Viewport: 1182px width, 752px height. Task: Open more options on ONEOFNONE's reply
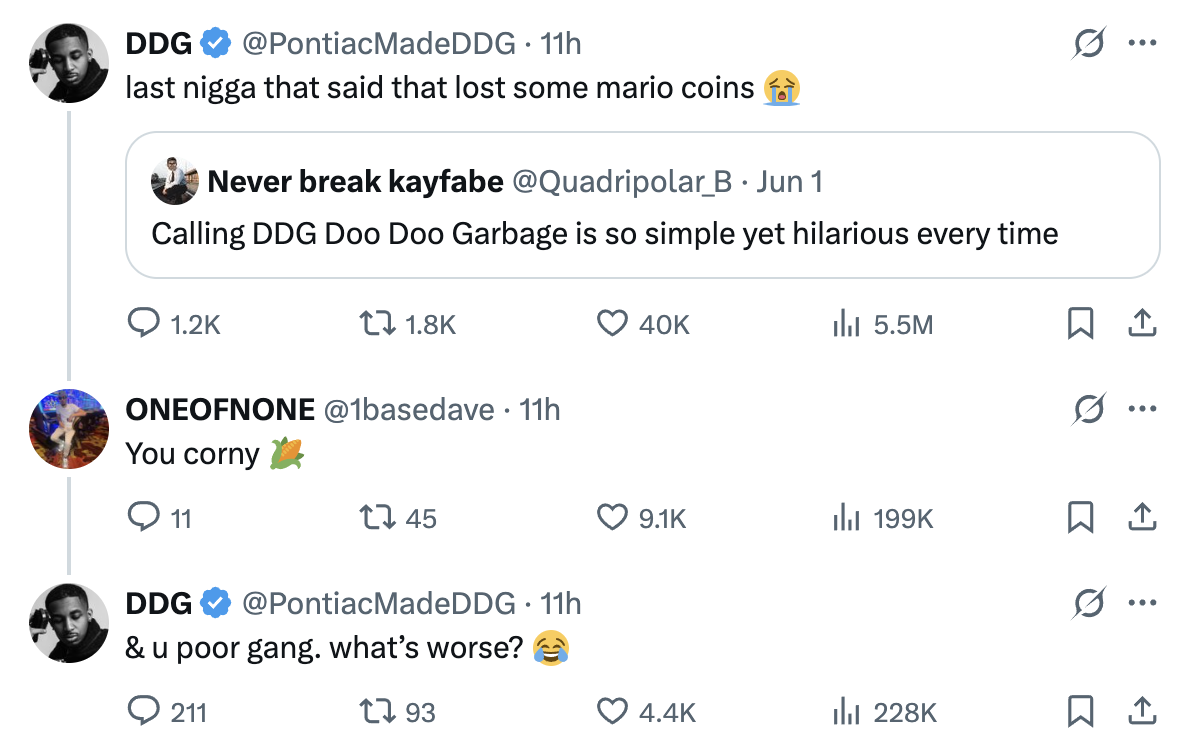coord(1142,409)
